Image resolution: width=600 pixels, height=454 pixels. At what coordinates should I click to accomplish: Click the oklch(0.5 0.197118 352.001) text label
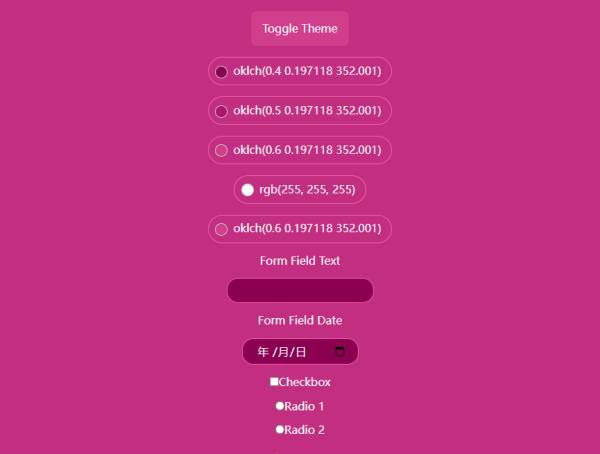coord(306,111)
